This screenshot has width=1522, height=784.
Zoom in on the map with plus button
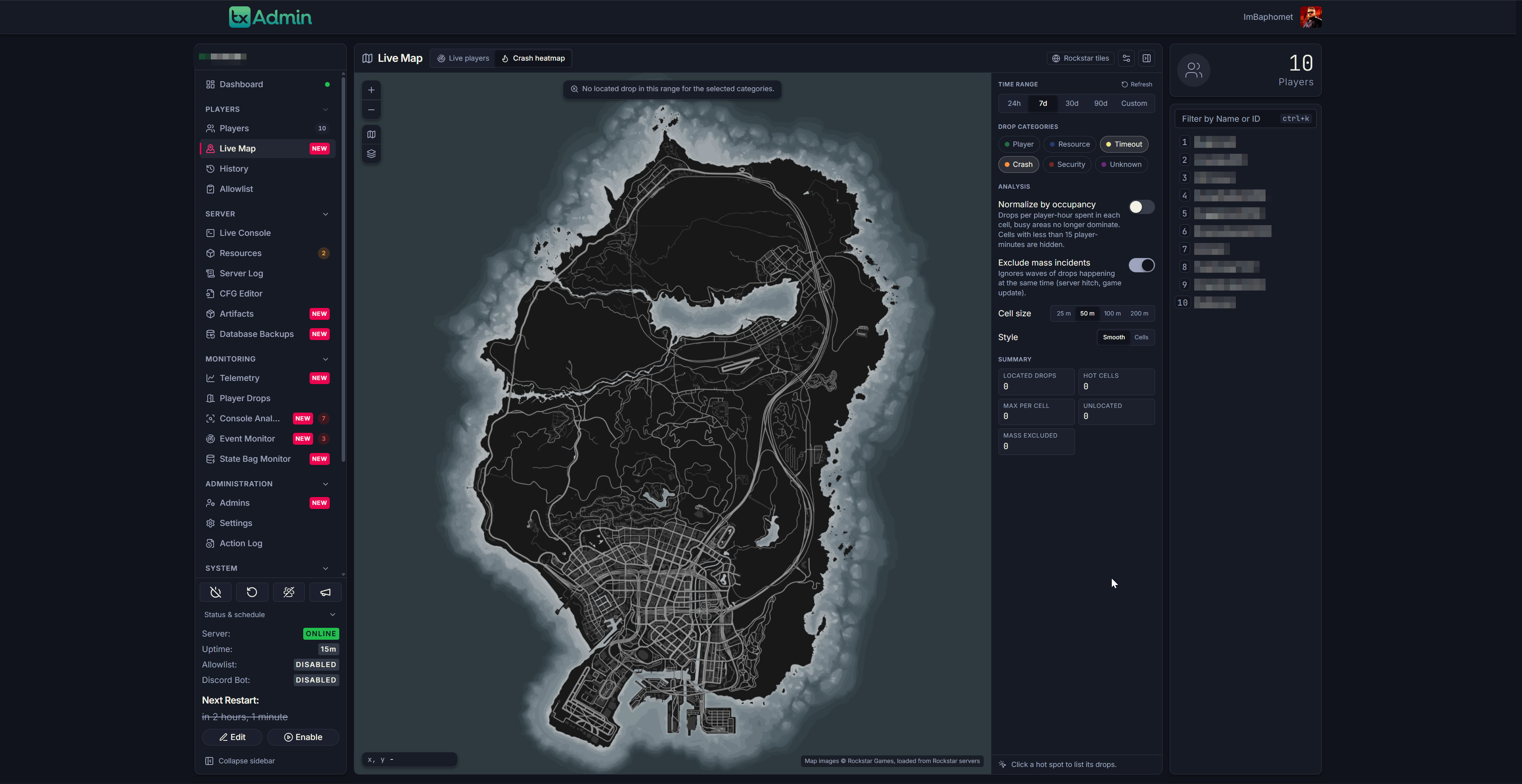(x=371, y=90)
